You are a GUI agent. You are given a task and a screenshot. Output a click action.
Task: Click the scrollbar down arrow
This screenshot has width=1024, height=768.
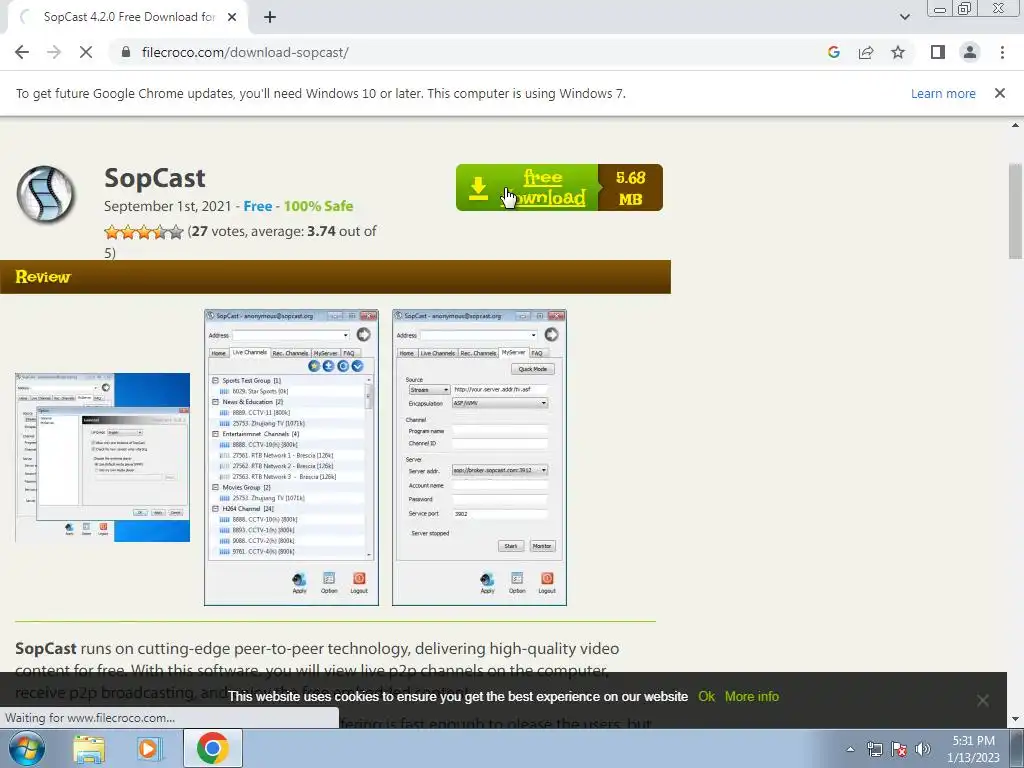coord(1015,719)
